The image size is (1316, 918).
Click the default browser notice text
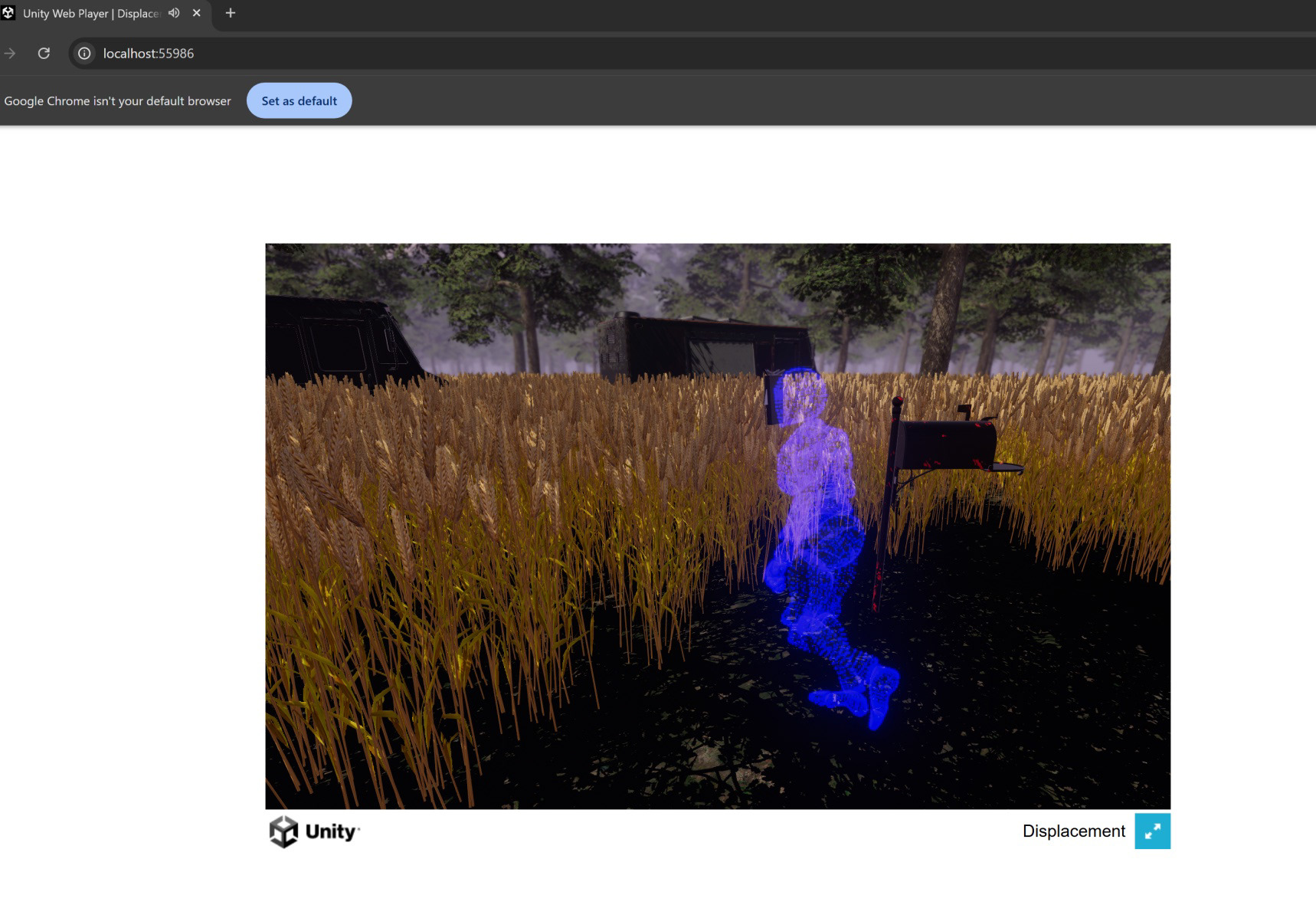(x=117, y=100)
